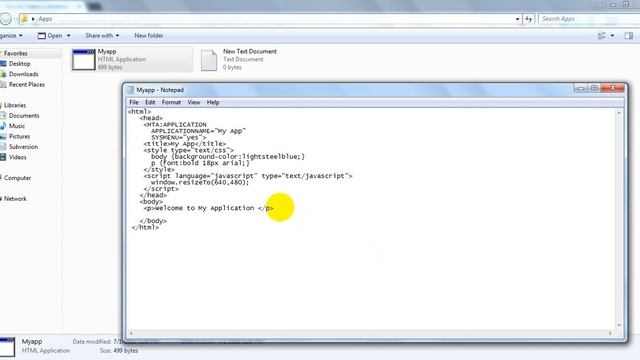Click the body background-color:lightsteelblue line
The height and width of the screenshot is (360, 640).
[228, 157]
